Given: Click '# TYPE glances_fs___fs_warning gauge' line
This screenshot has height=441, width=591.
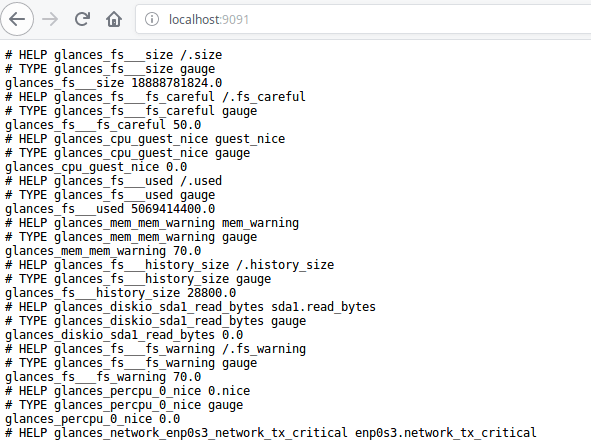Looking at the screenshot, I should [x=131, y=363].
